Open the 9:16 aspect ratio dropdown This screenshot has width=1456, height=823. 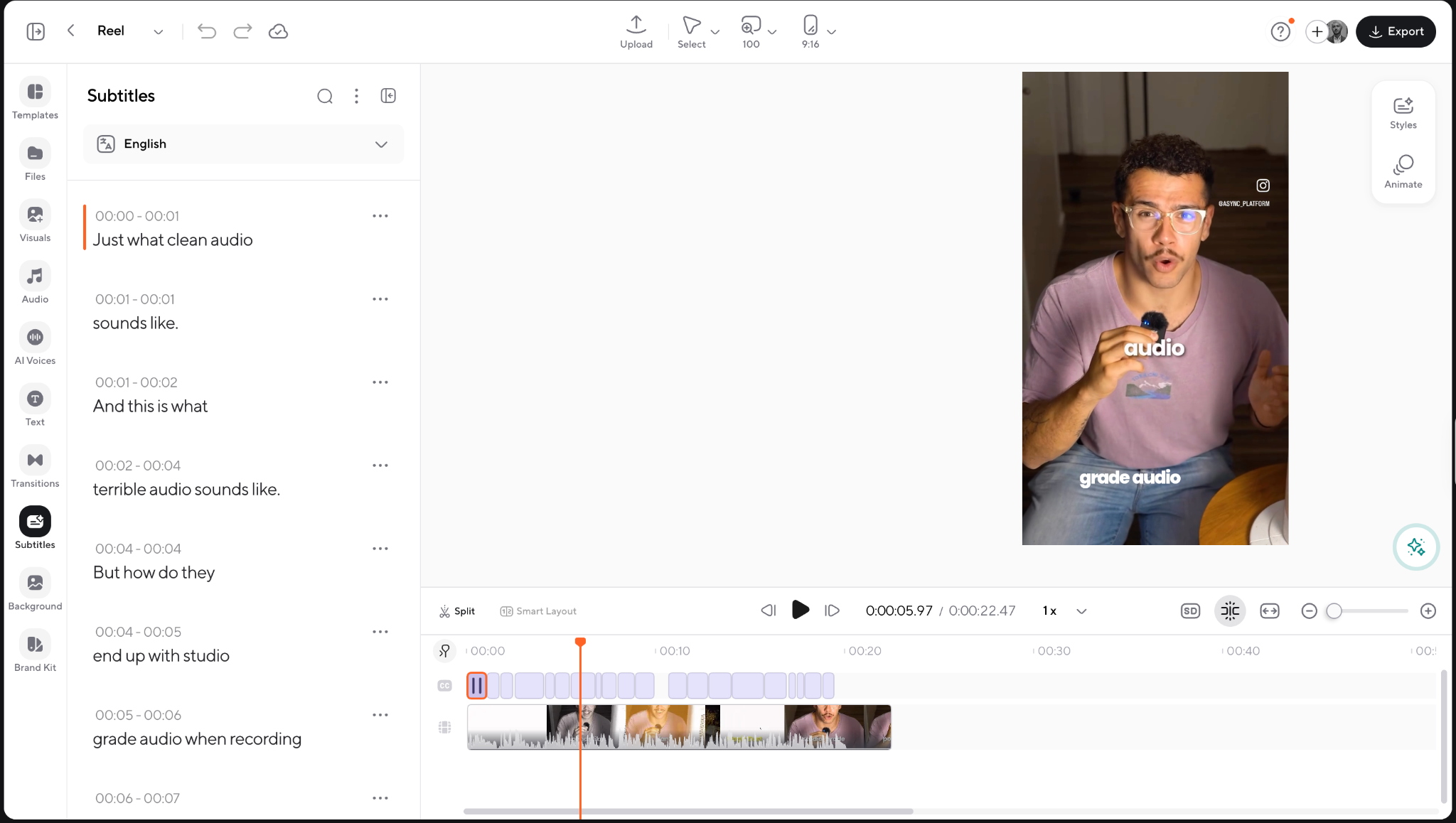831,32
